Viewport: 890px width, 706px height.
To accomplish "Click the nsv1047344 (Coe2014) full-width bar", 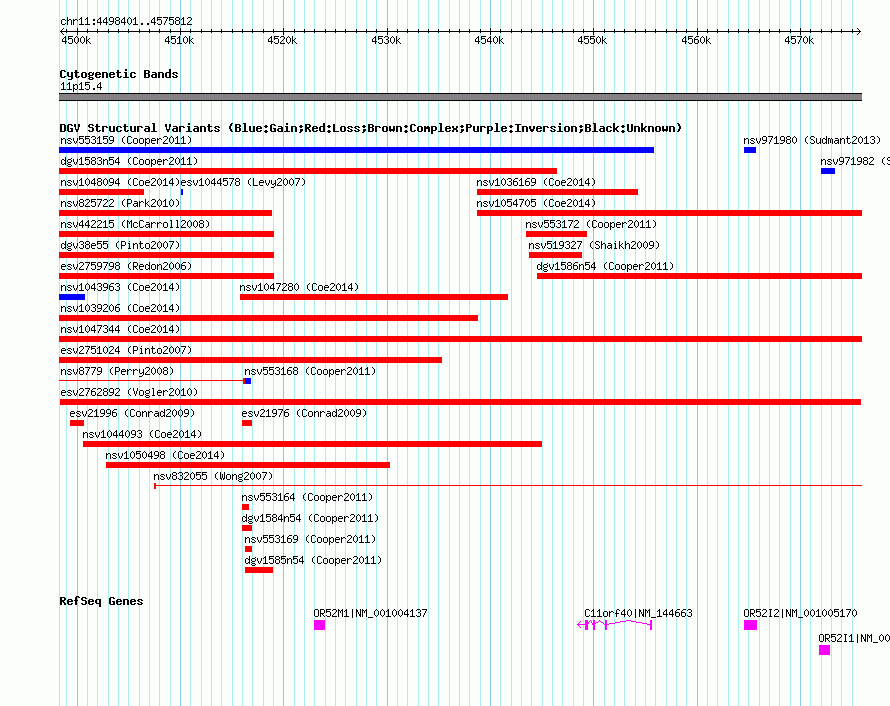I will coord(460,339).
